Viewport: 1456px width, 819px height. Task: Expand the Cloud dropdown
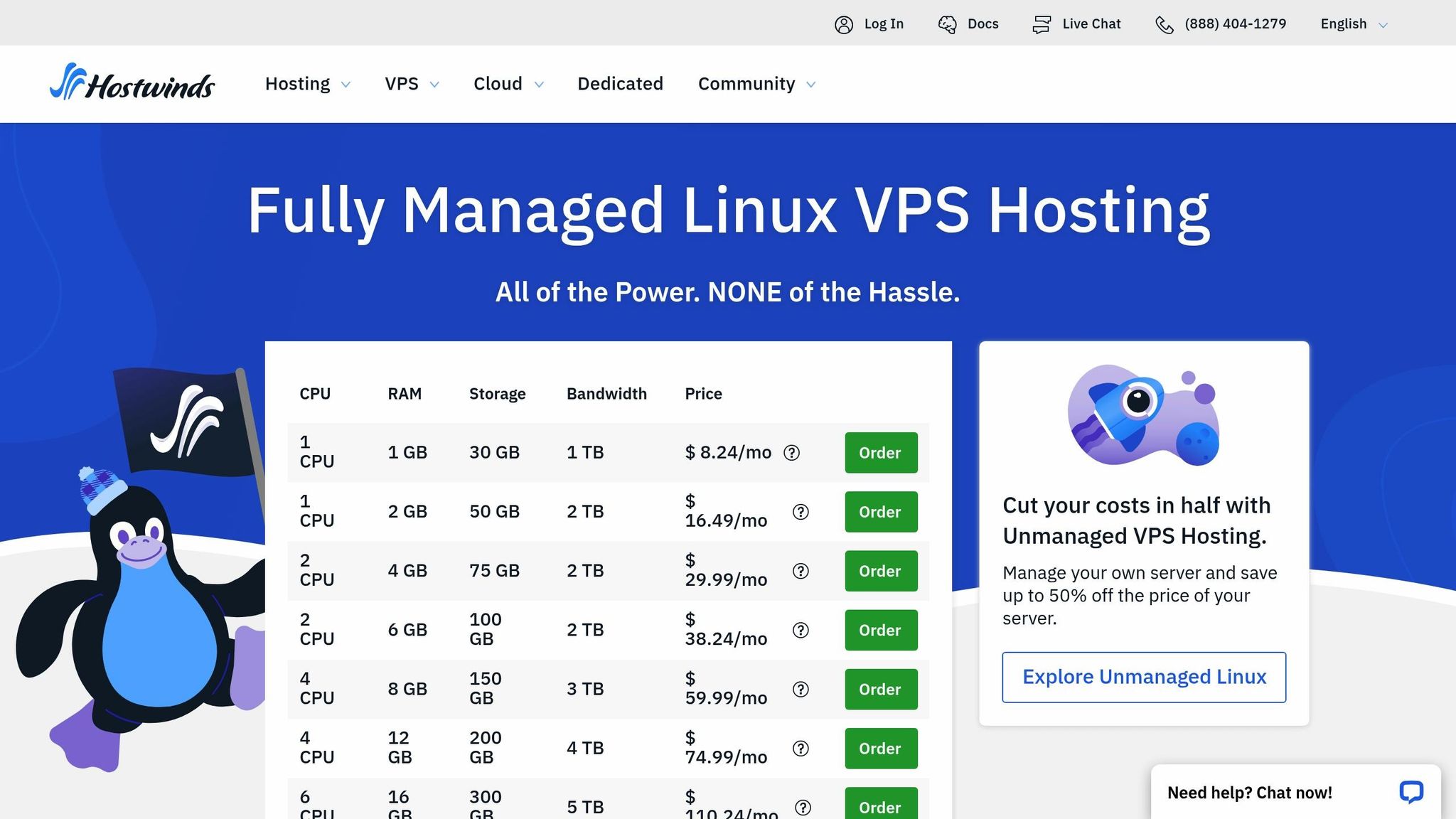(508, 83)
